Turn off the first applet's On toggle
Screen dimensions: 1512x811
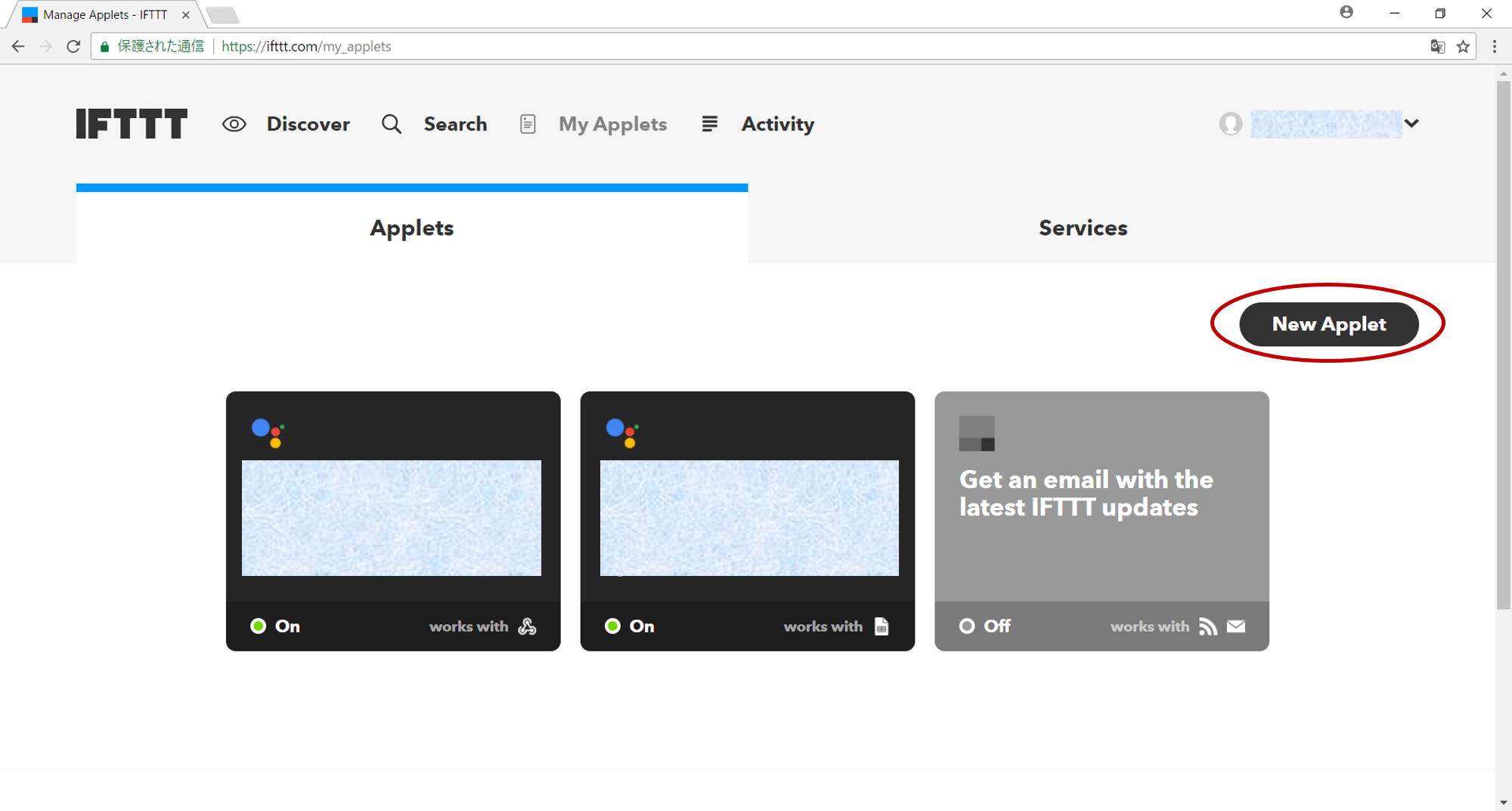pyautogui.click(x=275, y=626)
